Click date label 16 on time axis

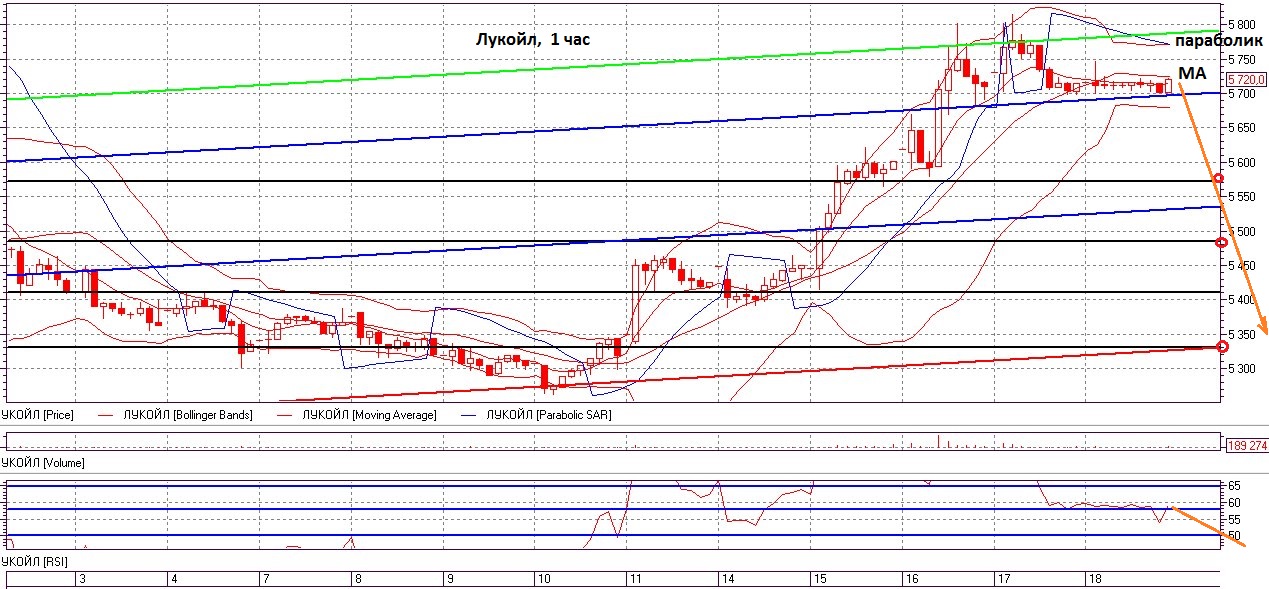911,580
